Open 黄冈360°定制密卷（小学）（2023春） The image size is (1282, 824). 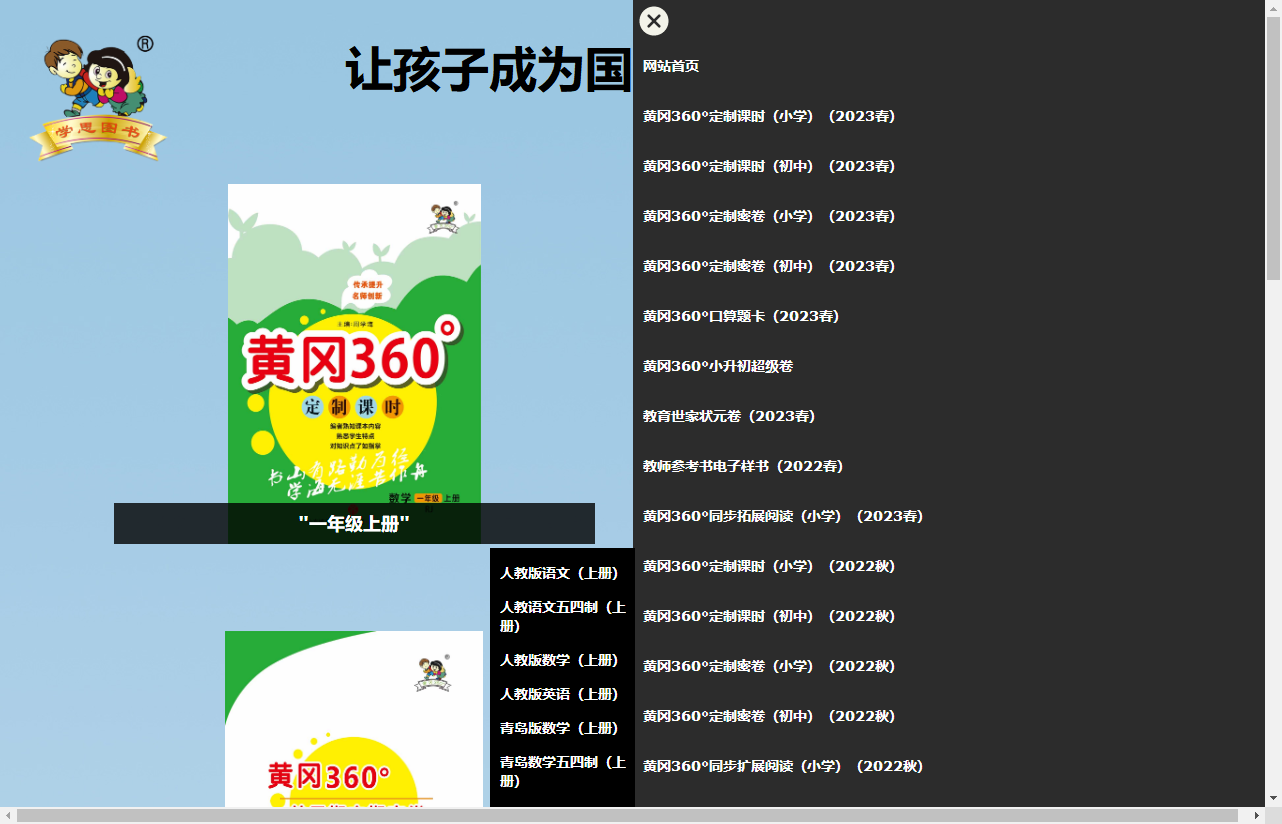(x=769, y=216)
